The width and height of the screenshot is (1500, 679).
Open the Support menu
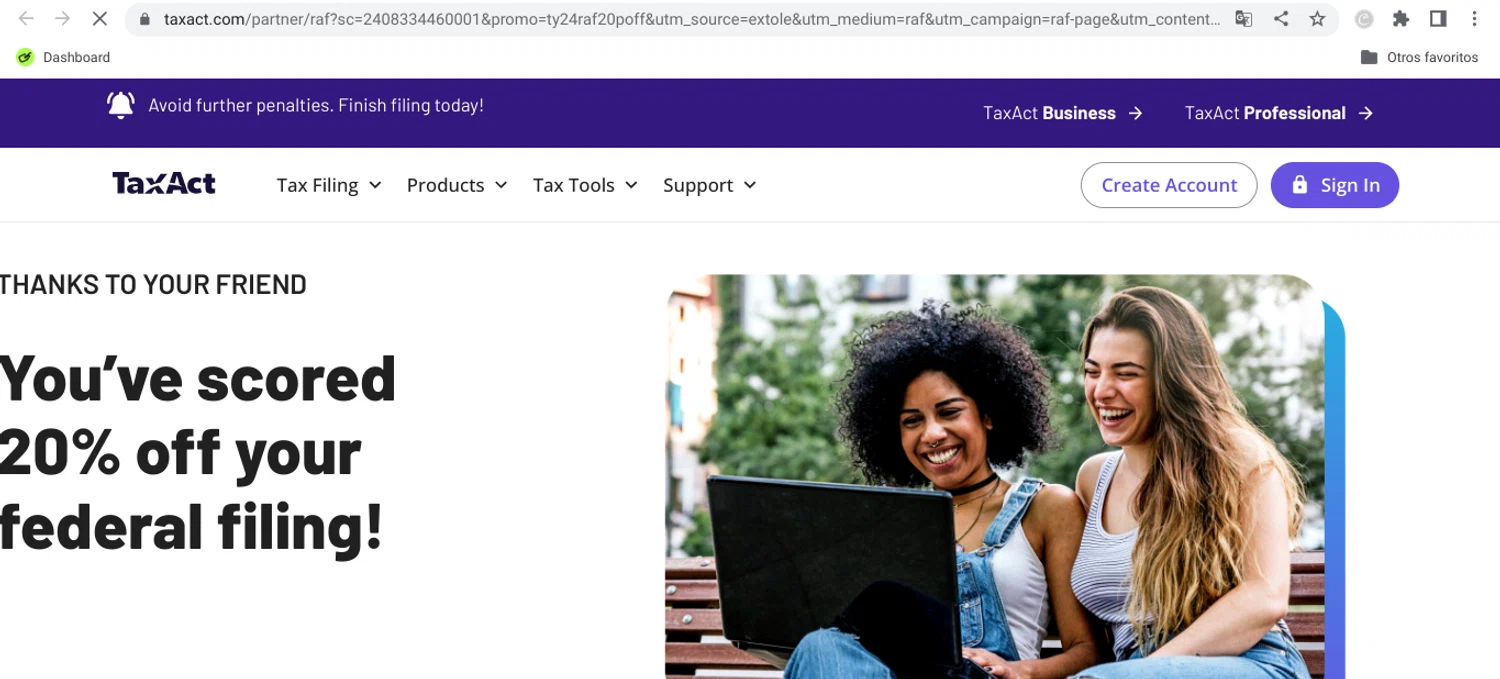[x=710, y=185]
